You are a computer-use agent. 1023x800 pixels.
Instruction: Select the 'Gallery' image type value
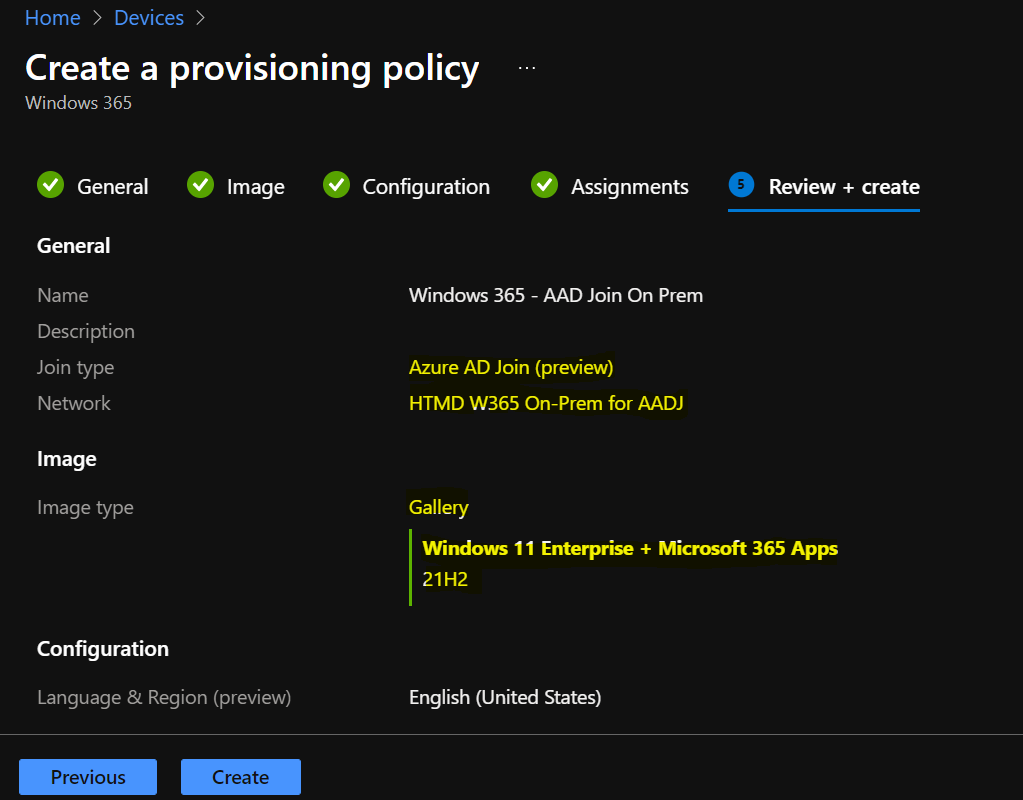pos(438,507)
